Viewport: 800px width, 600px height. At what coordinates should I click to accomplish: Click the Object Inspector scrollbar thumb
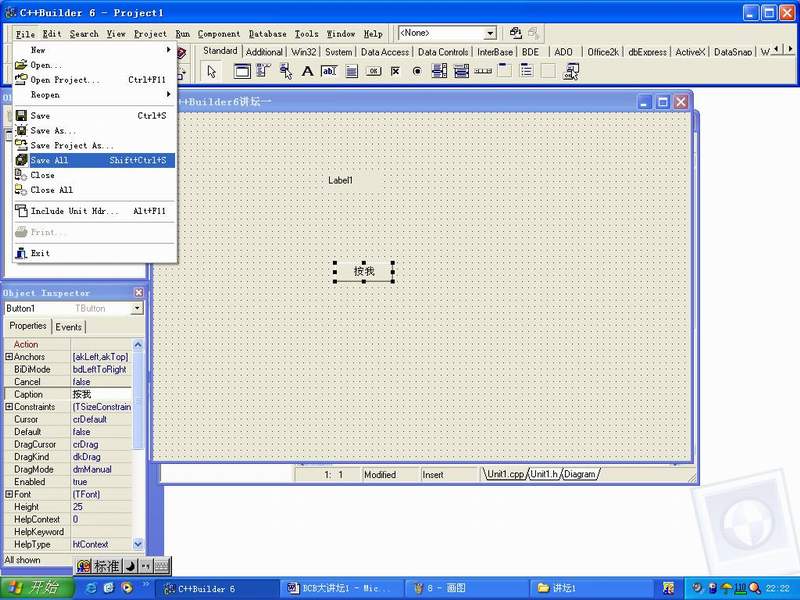(137, 400)
